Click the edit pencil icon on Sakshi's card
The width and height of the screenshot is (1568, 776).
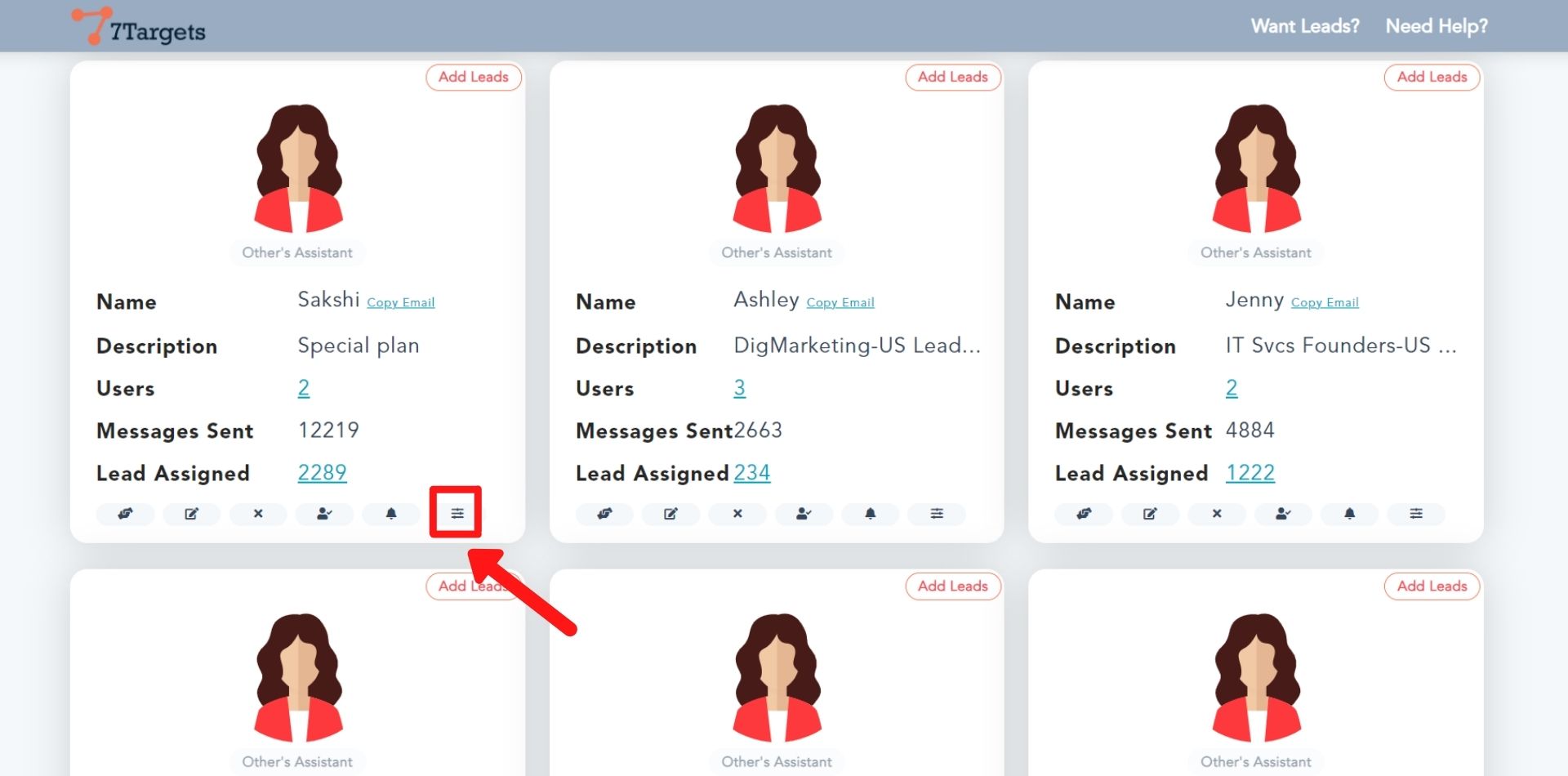click(x=191, y=514)
